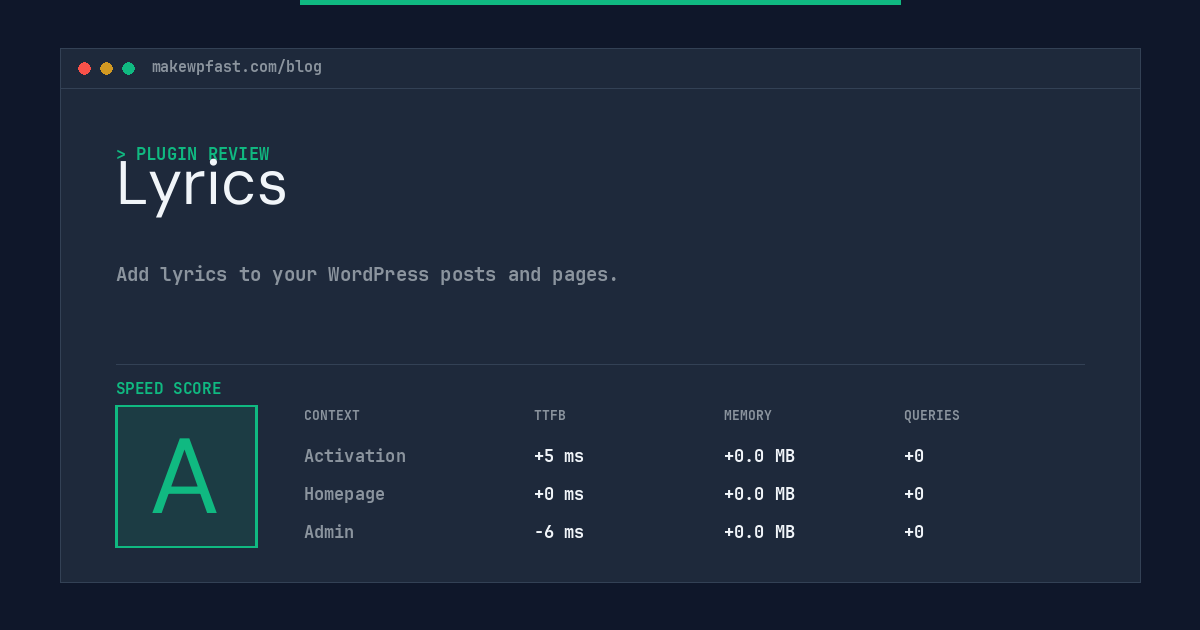Viewport: 1200px width, 630px height.
Task: Click the yellow minimize window dot
Action: (x=106, y=69)
